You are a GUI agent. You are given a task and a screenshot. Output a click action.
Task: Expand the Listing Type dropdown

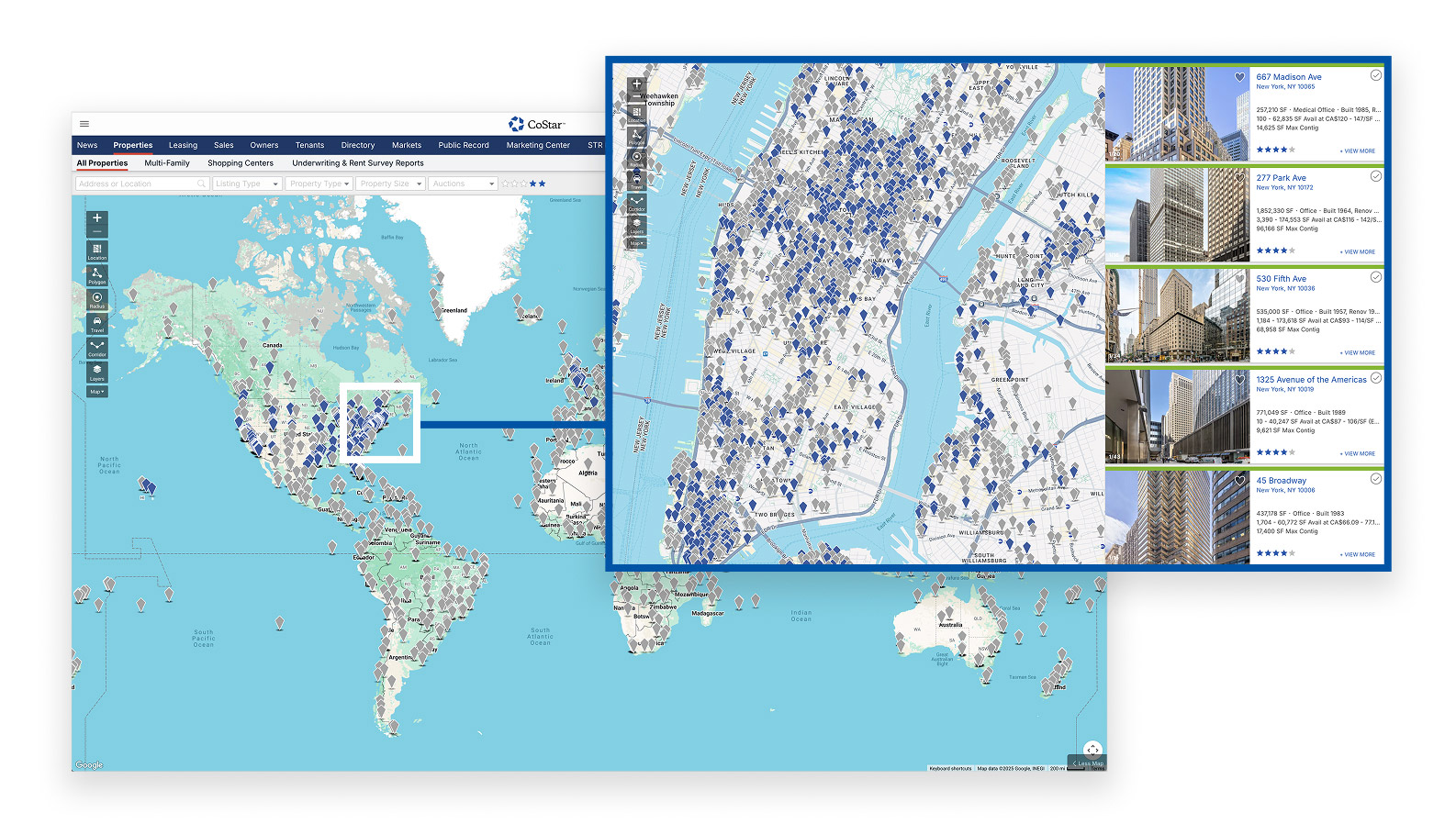(246, 184)
